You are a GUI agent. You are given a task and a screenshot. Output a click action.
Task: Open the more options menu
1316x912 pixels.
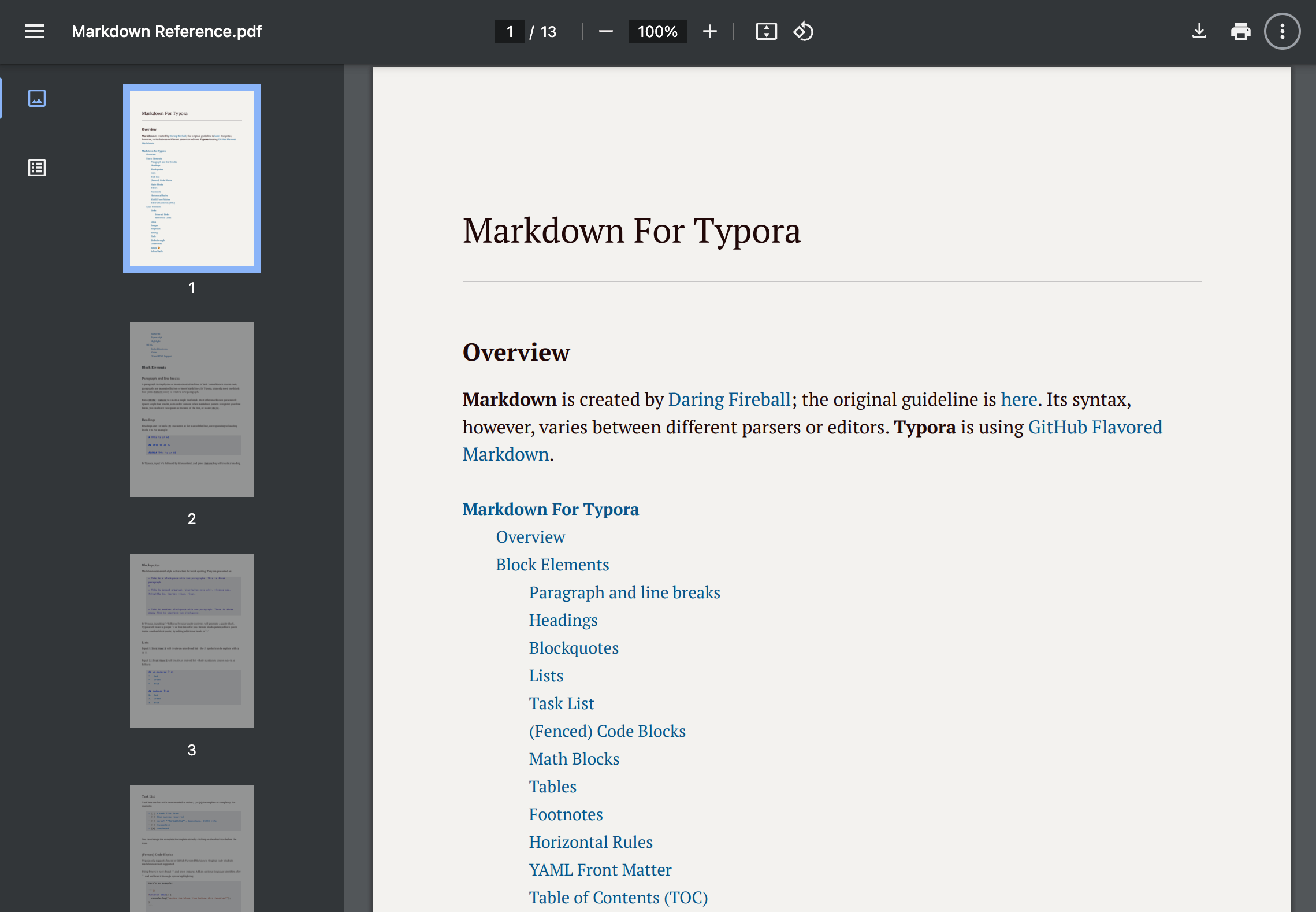1282,31
